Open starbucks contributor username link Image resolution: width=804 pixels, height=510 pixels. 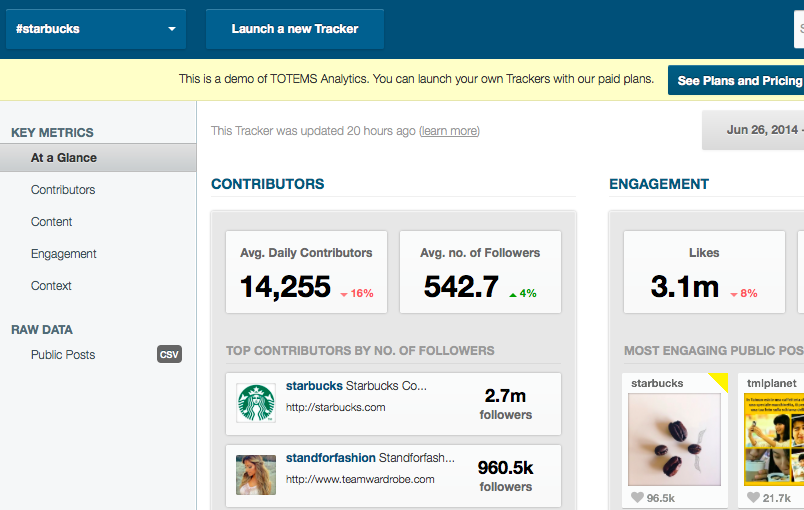(x=314, y=386)
